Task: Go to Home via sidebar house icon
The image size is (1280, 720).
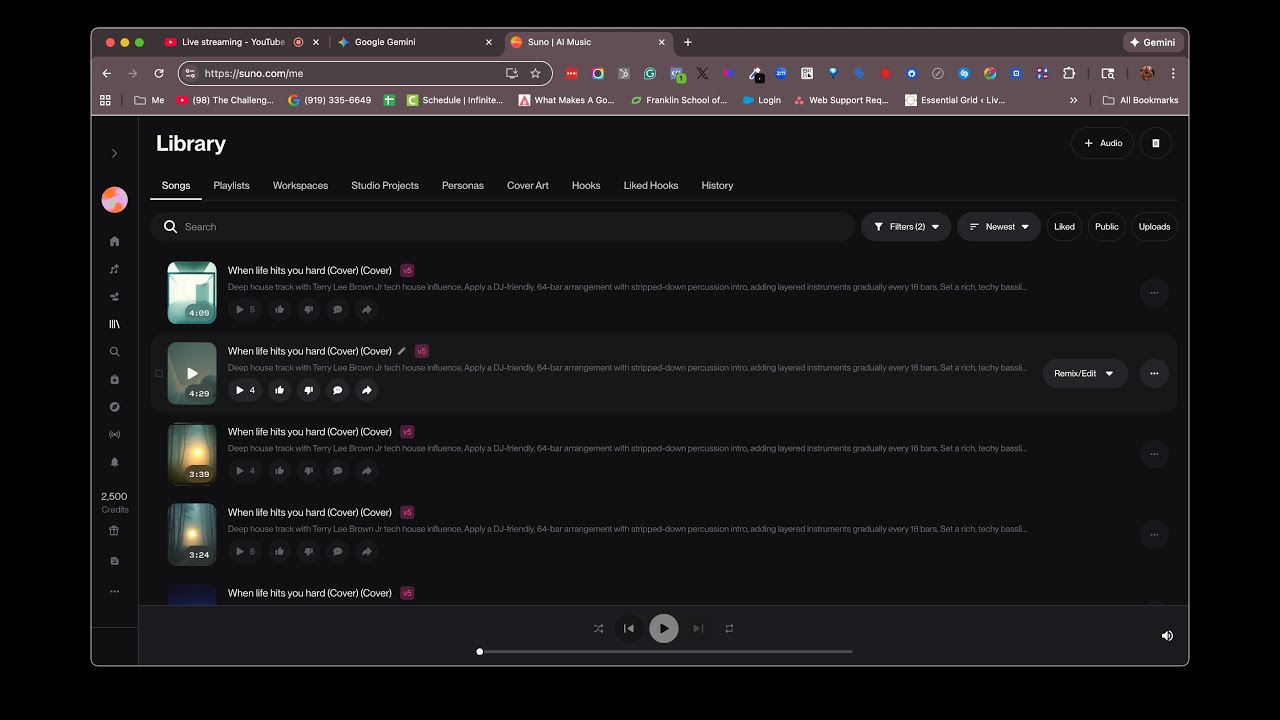Action: point(114,241)
